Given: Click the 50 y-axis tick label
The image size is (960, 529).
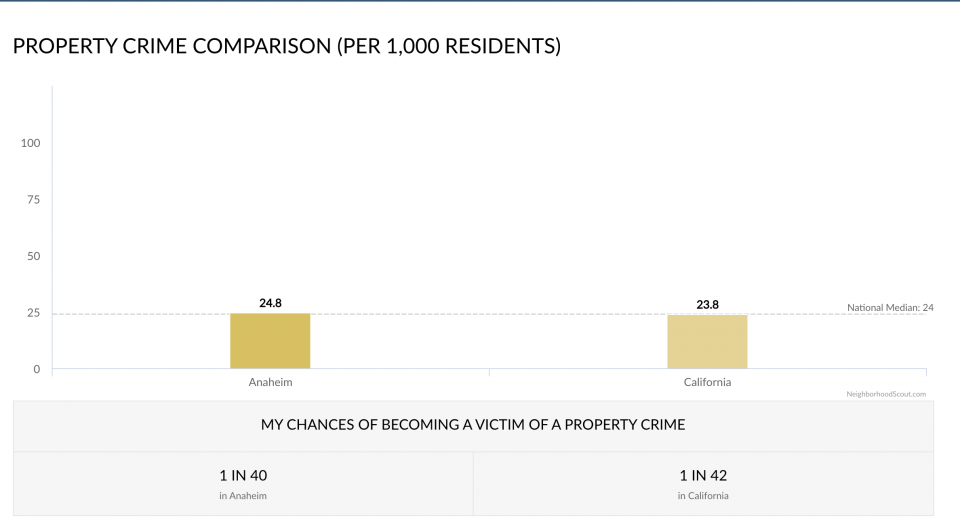Looking at the screenshot, I should 34,256.
